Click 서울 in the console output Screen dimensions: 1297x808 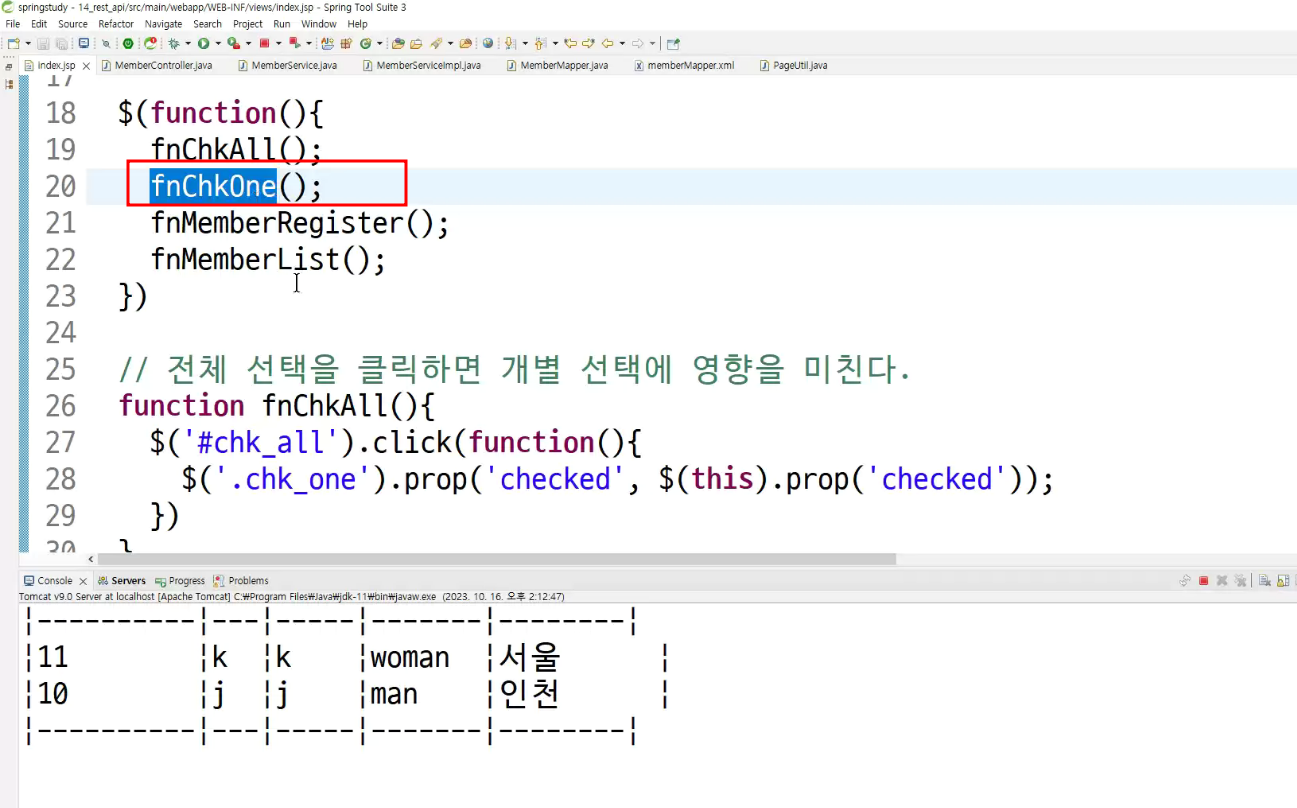coord(530,658)
